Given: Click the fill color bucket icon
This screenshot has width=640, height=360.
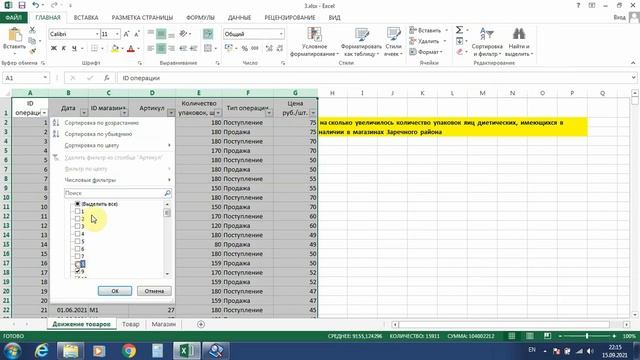Looking at the screenshot, I should tap(115, 49).
